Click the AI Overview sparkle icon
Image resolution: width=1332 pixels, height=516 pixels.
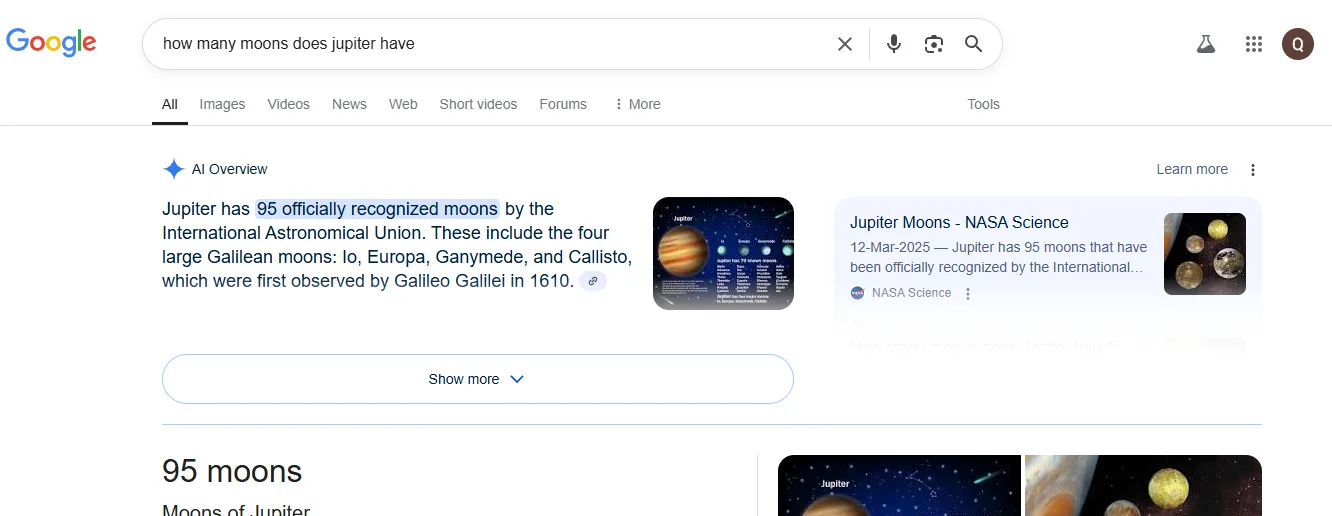coord(174,169)
